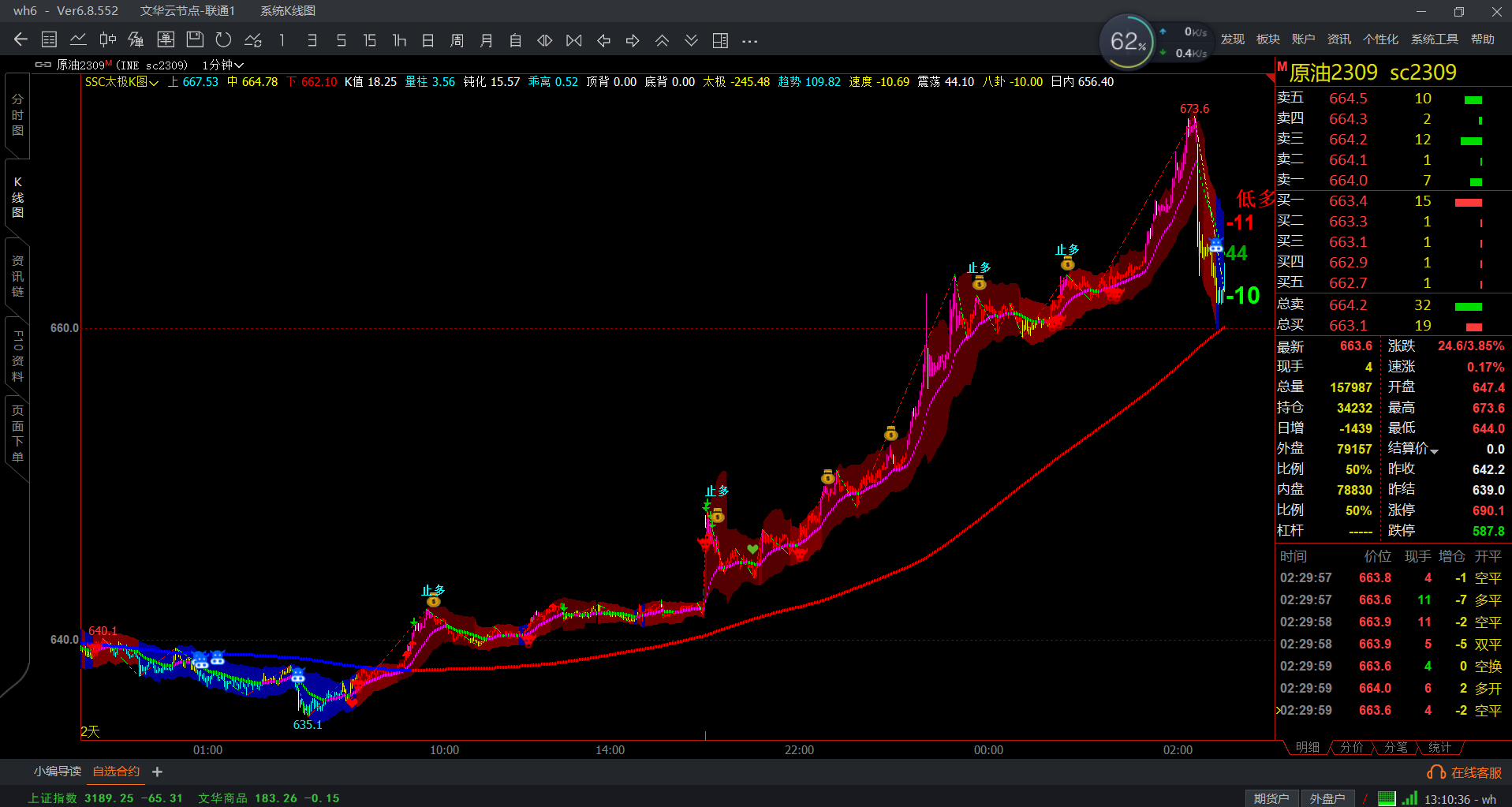The width and height of the screenshot is (1512, 807).
Task: Select the 自选合约 bottom tab
Action: tap(116, 772)
